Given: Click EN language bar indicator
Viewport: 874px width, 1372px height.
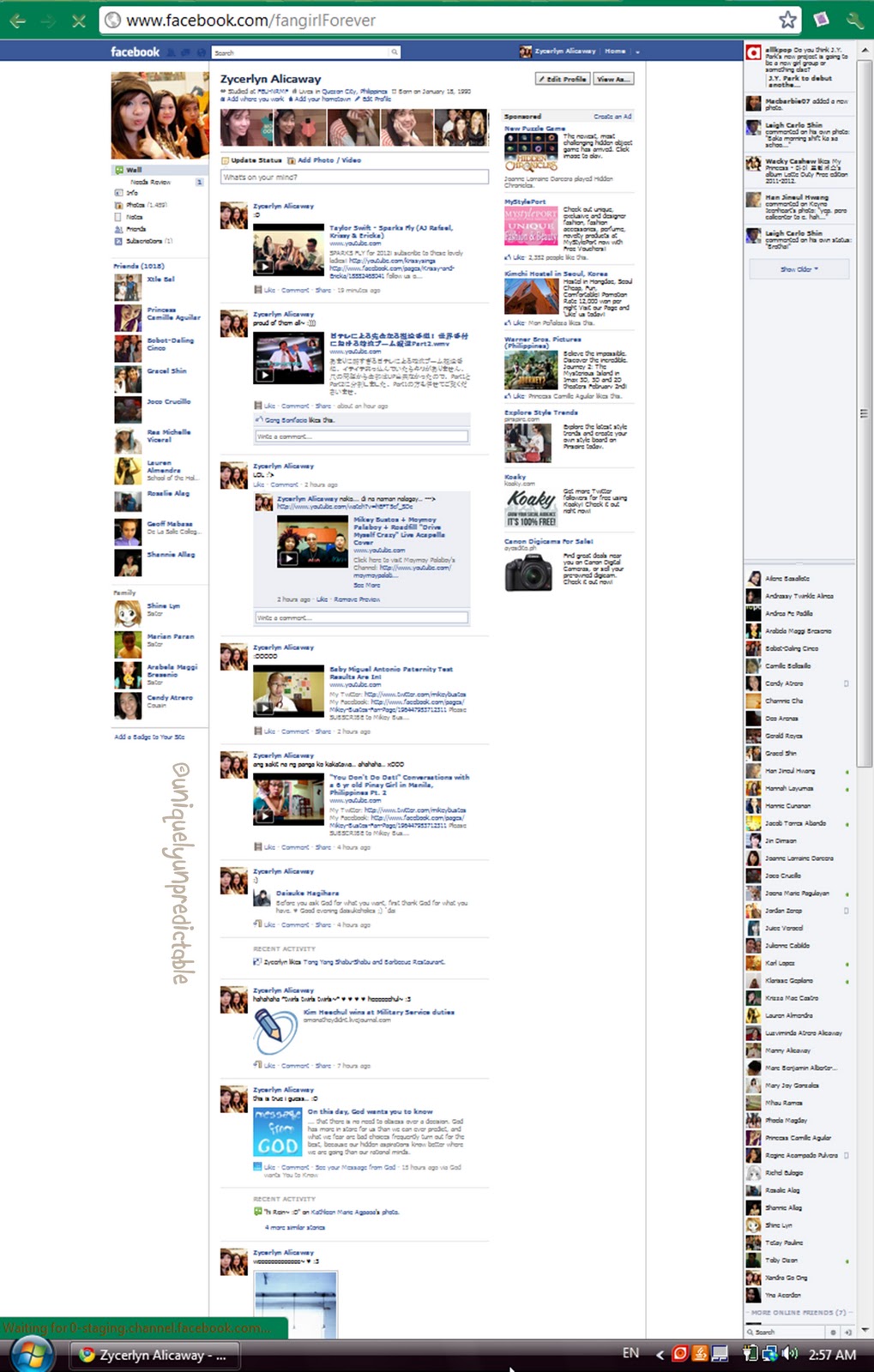Looking at the screenshot, I should click(x=630, y=1353).
